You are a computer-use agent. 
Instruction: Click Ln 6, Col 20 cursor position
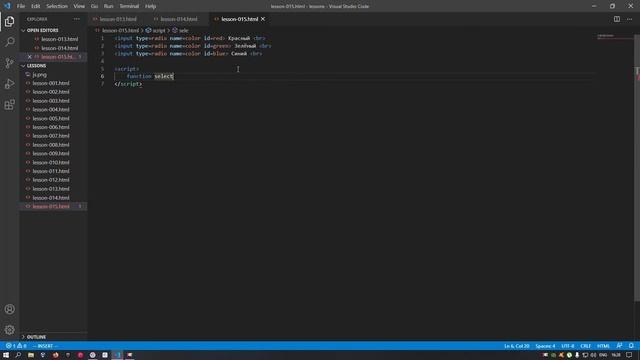click(x=516, y=346)
